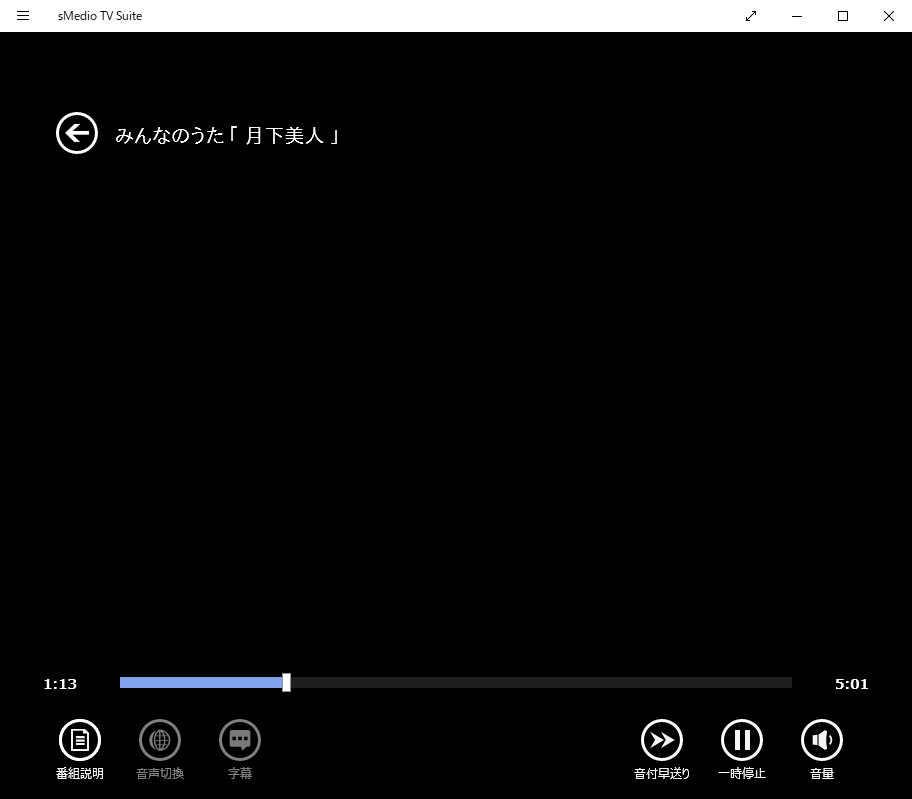Click the program title みんなのうた「月下美人」
912x799 pixels.
228,135
